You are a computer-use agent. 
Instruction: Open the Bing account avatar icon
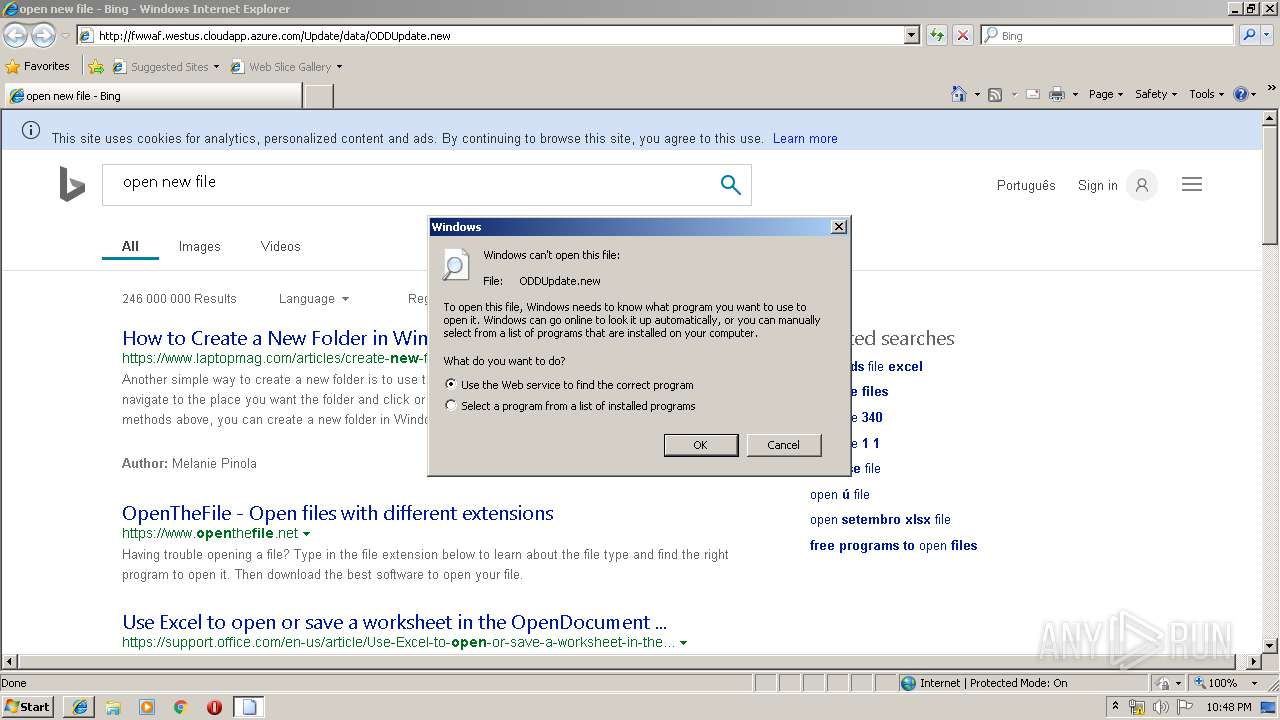[x=1142, y=185]
